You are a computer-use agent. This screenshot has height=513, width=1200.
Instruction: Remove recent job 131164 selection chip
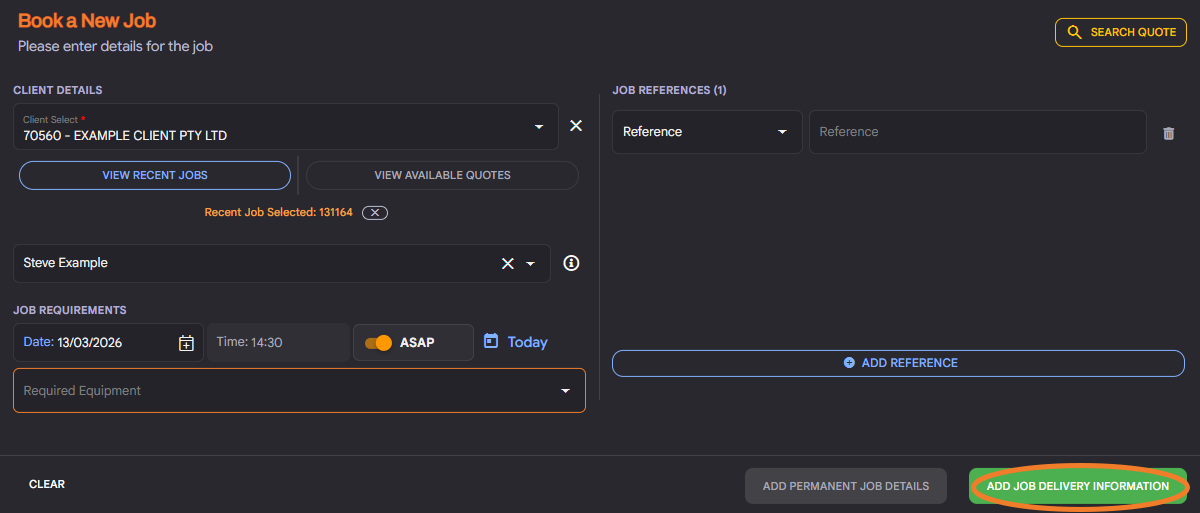[375, 213]
